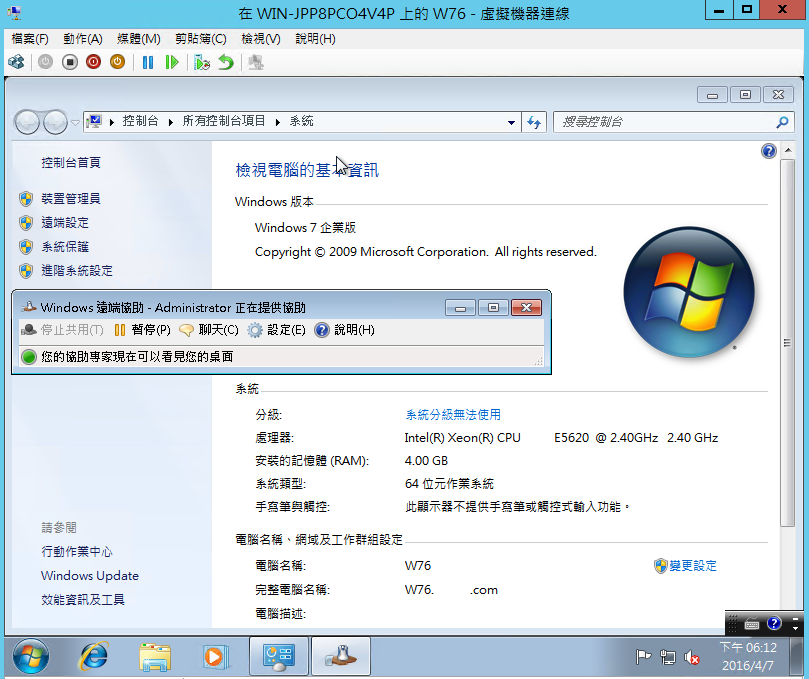The width and height of the screenshot is (809, 679).
Task: Open 說明(H) in Remote Assistance toolbar
Action: click(x=345, y=330)
